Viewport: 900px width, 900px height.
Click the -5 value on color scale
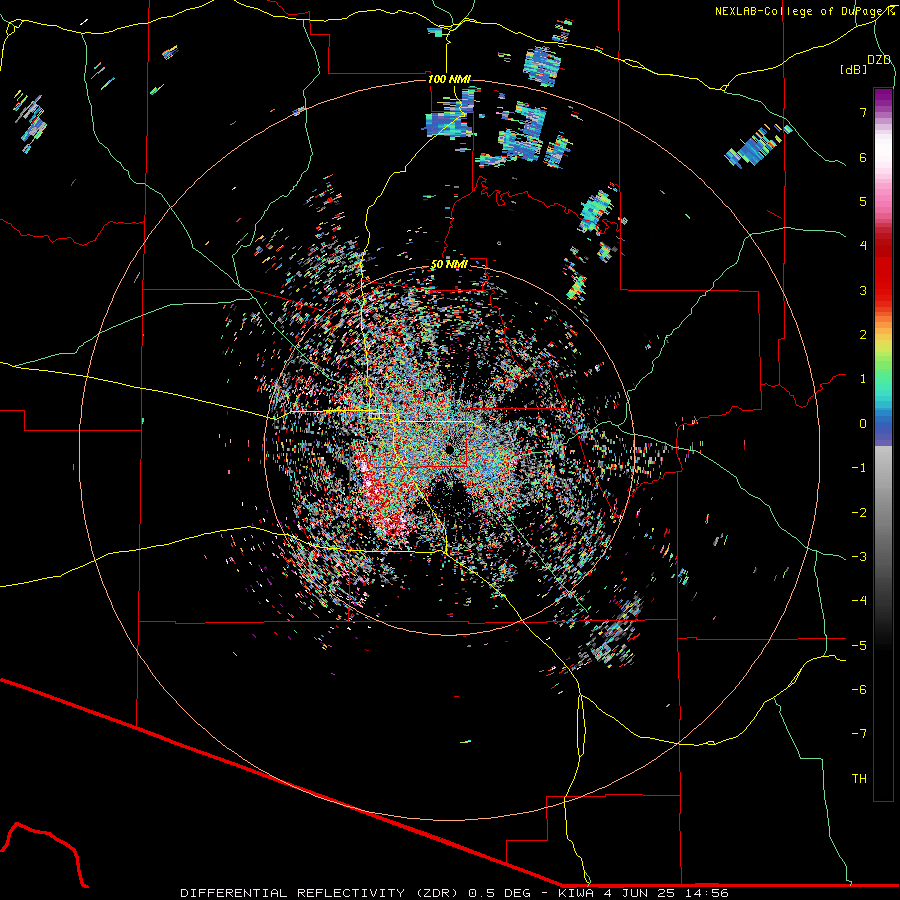(859, 646)
